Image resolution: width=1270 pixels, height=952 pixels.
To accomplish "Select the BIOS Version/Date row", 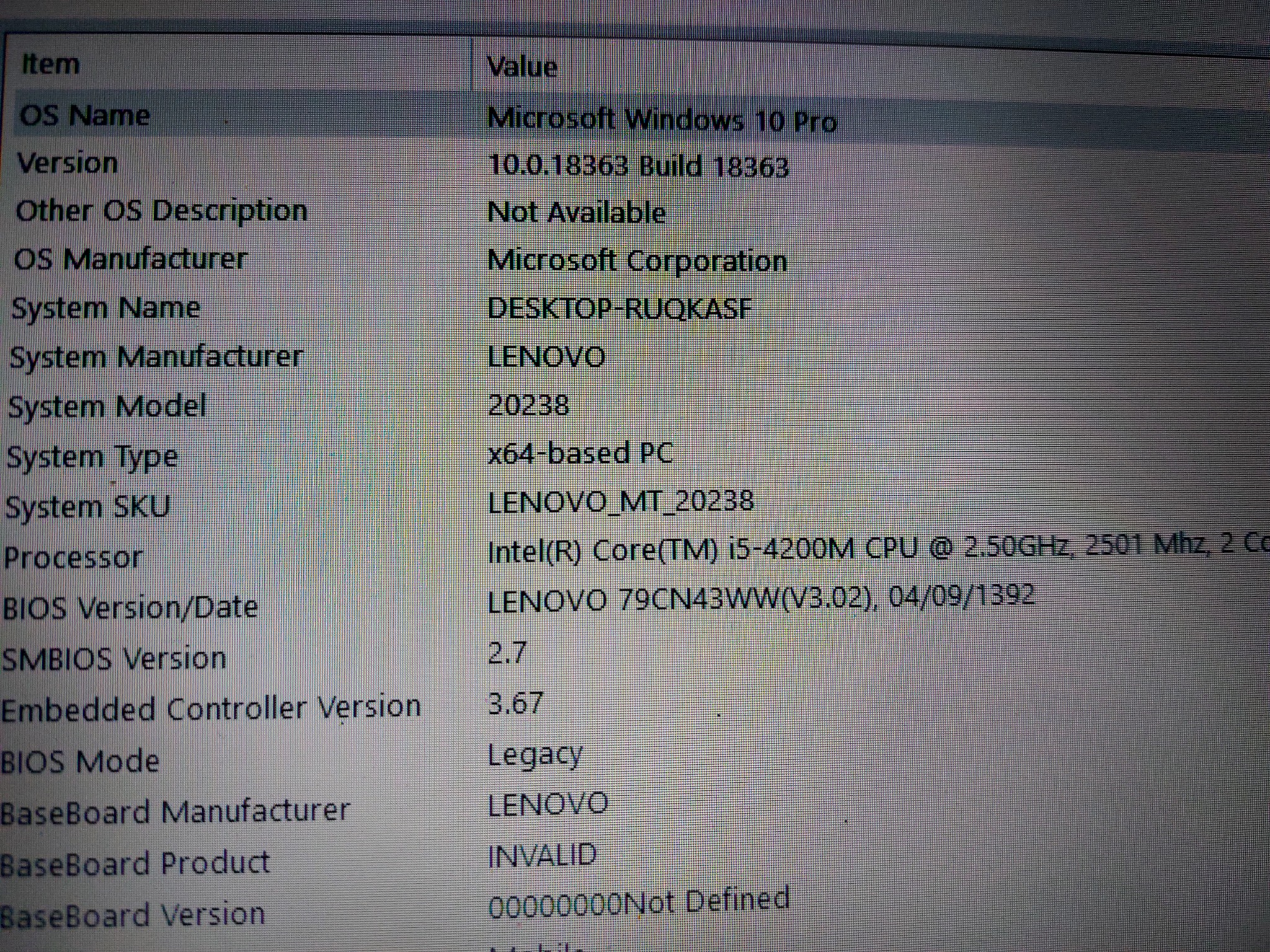I will 130,607.
